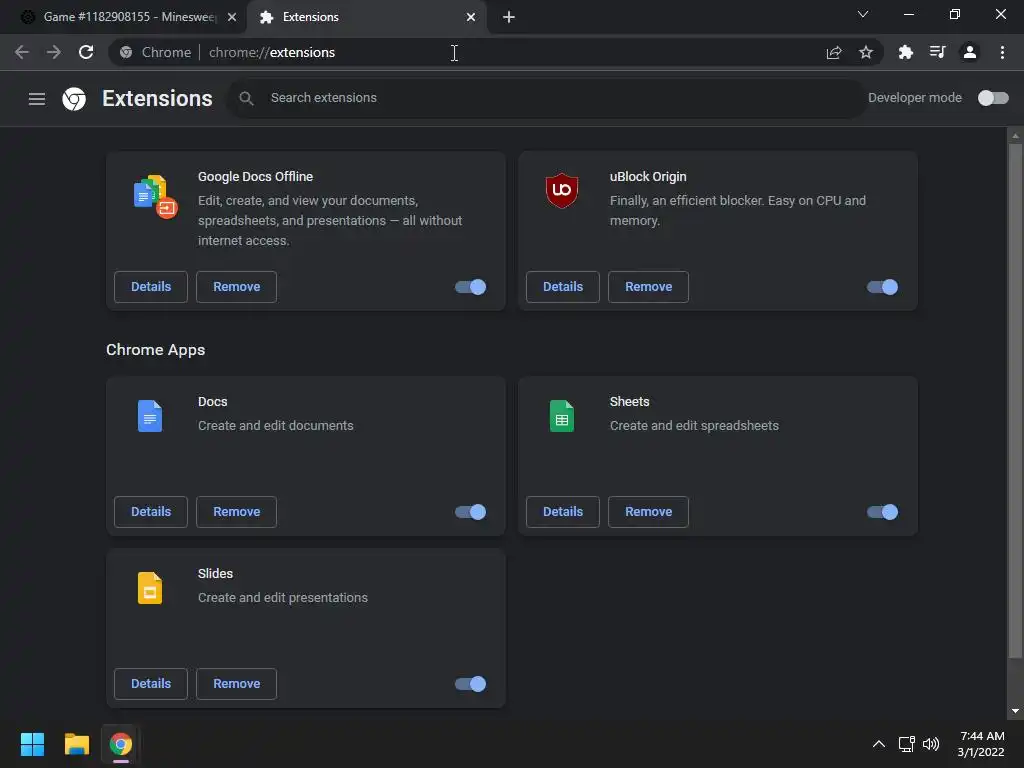Click the Chrome taskbar icon

pos(121,744)
